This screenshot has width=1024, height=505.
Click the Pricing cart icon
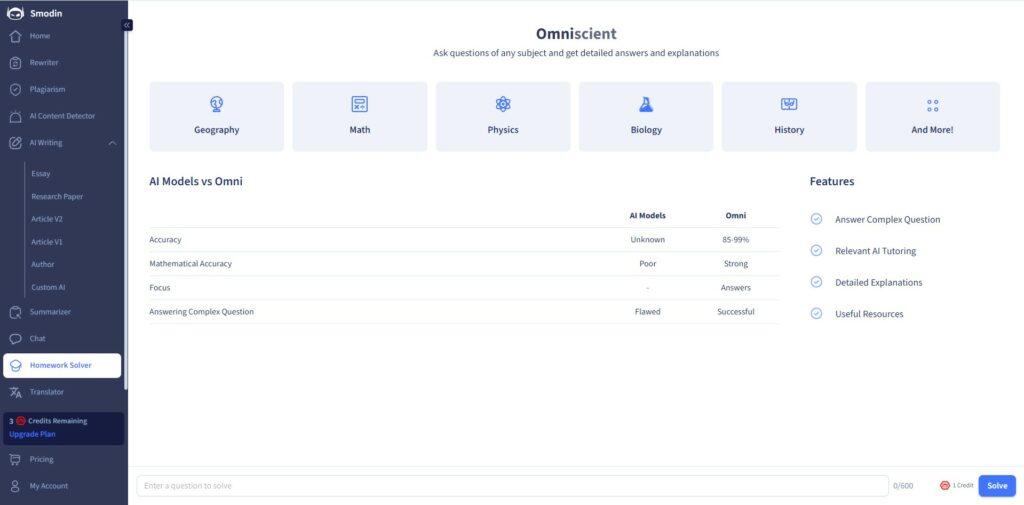[16, 459]
